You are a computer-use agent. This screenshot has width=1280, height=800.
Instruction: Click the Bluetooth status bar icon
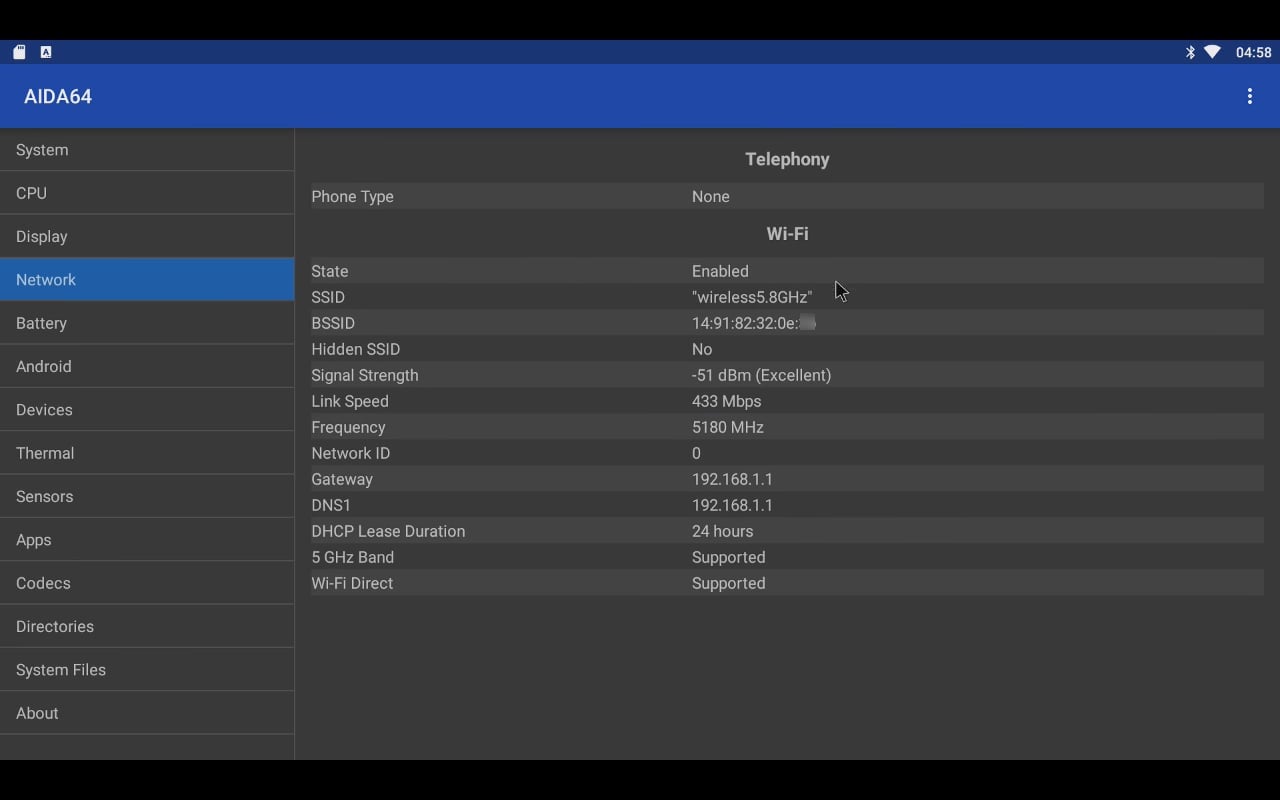click(1190, 52)
